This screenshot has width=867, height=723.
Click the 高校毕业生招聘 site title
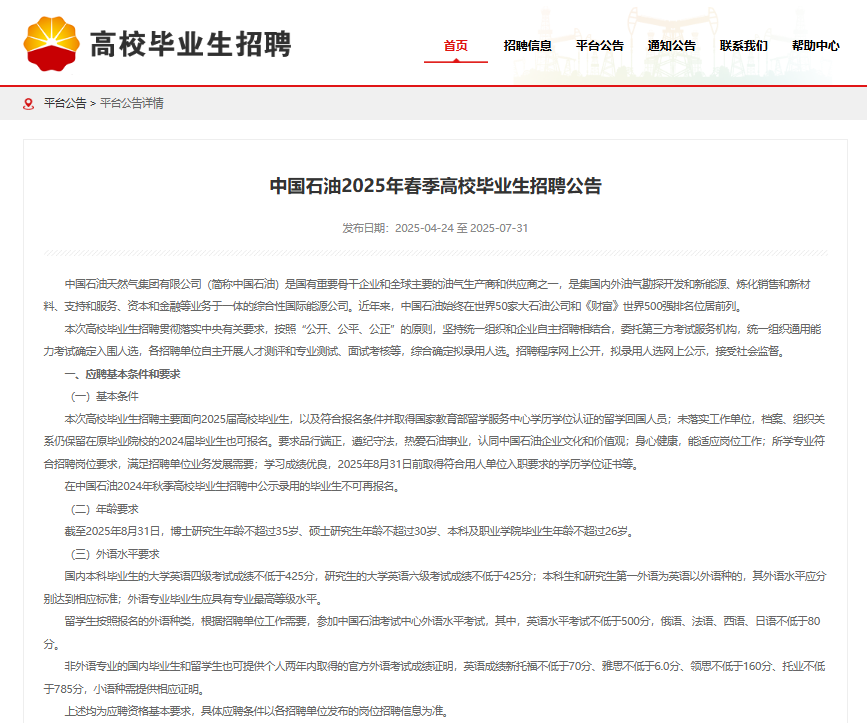click(191, 44)
